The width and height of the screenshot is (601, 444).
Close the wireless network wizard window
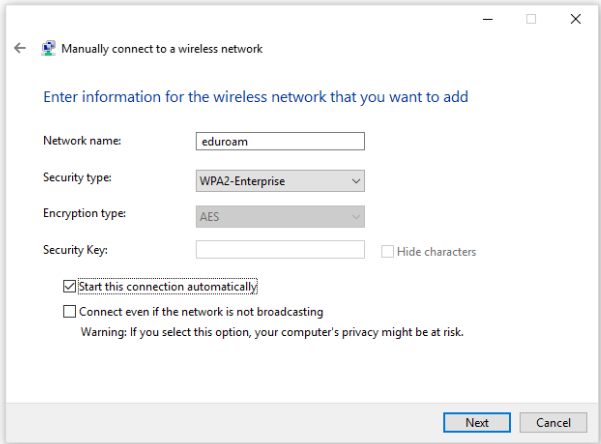click(x=575, y=18)
